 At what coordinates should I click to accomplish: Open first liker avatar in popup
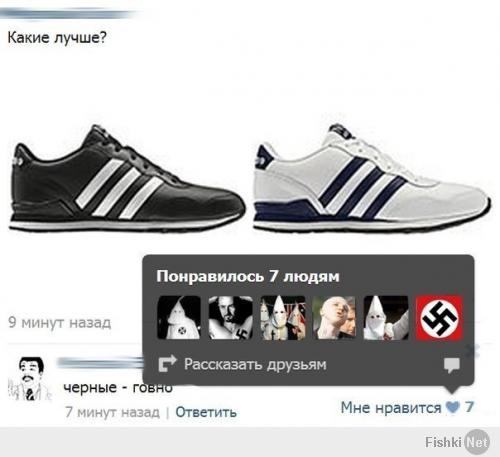[179, 317]
